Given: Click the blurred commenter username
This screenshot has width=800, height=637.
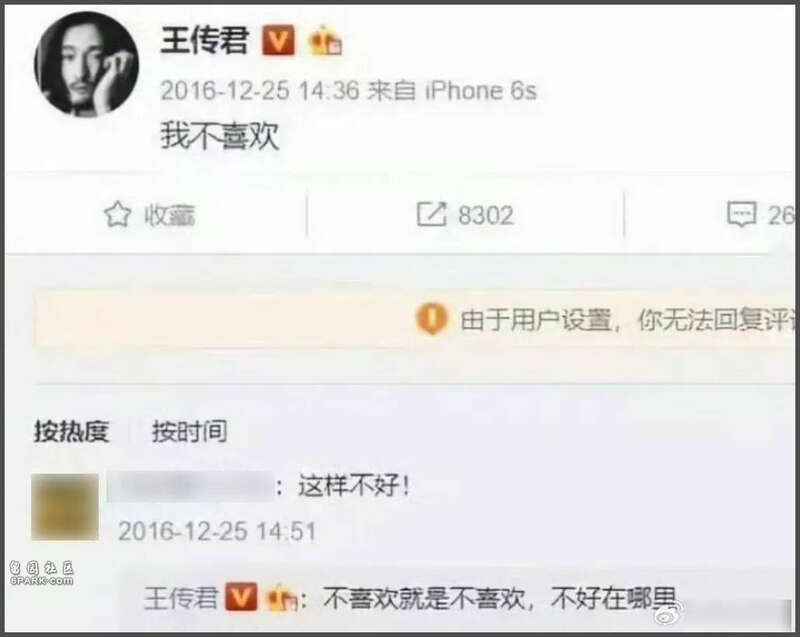Looking at the screenshot, I should coord(189,488).
